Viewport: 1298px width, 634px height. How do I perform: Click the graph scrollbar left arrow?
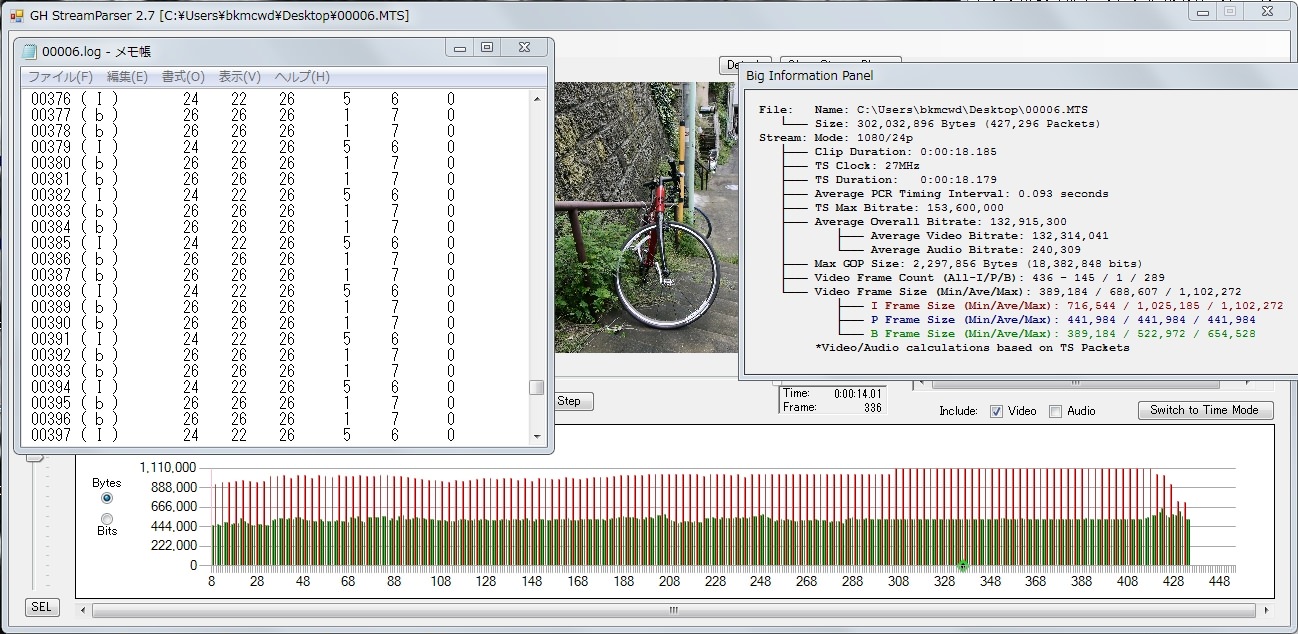point(84,609)
